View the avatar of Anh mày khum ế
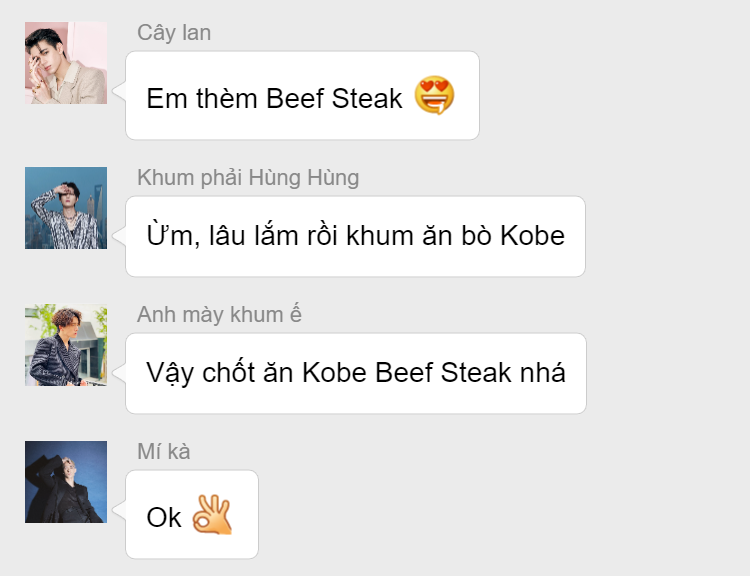This screenshot has width=750, height=576. 66,345
